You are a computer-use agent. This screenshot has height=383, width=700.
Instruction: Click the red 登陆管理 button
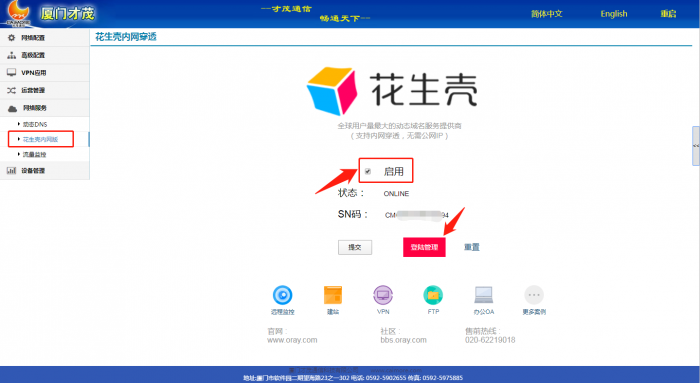(x=424, y=247)
